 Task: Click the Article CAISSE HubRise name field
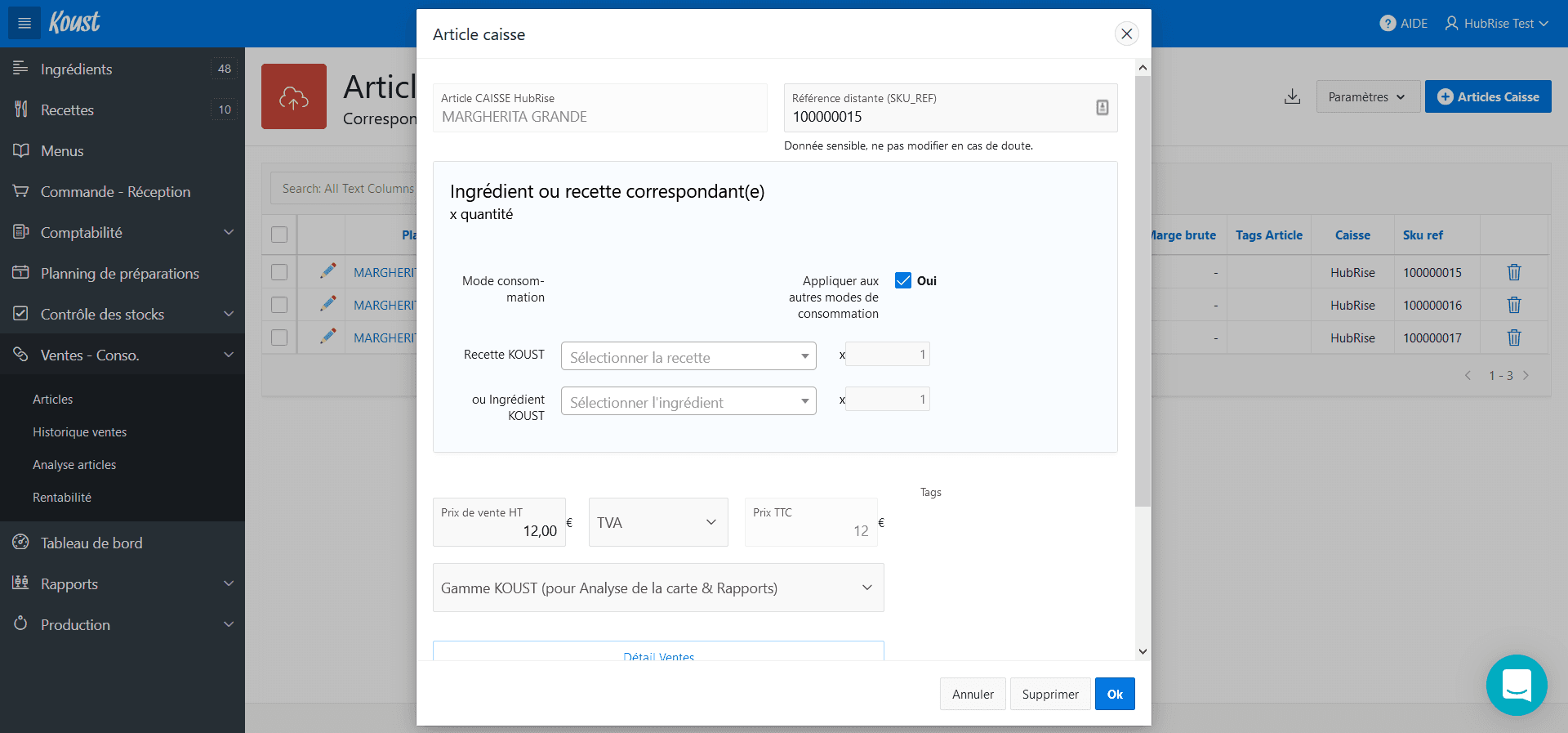click(x=600, y=108)
